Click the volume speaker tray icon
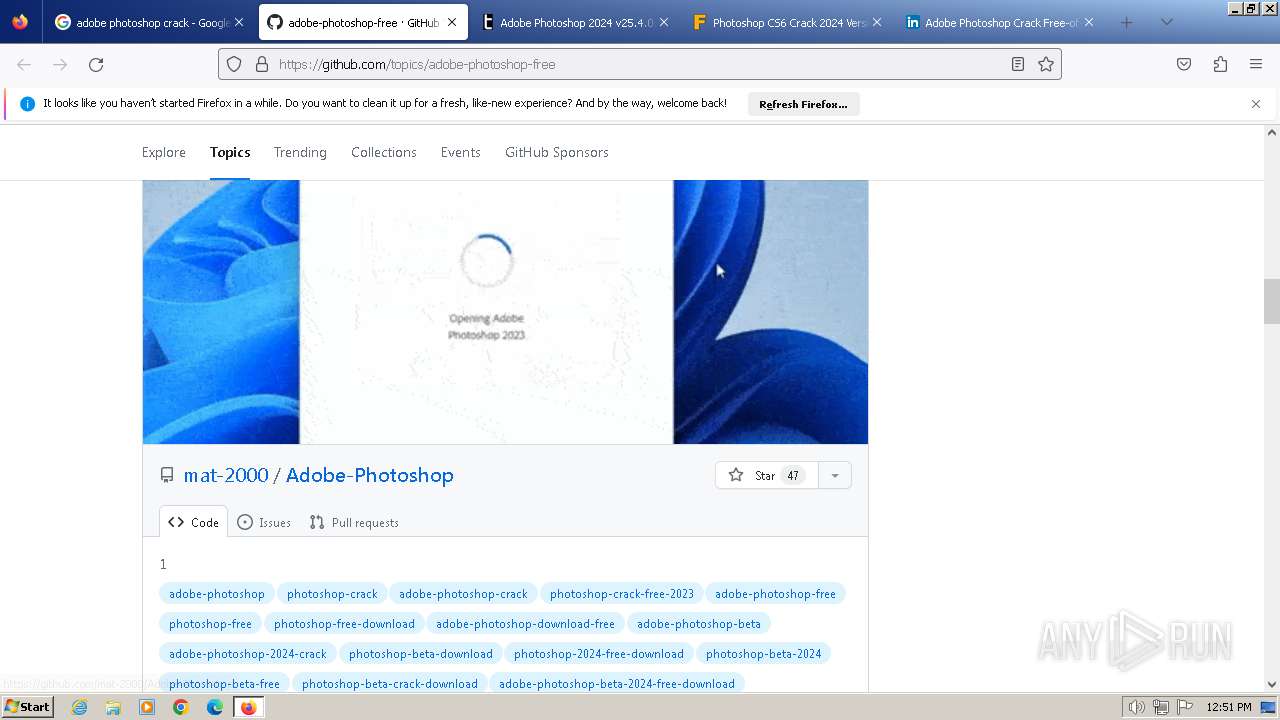The width and height of the screenshot is (1280, 720). click(1136, 707)
